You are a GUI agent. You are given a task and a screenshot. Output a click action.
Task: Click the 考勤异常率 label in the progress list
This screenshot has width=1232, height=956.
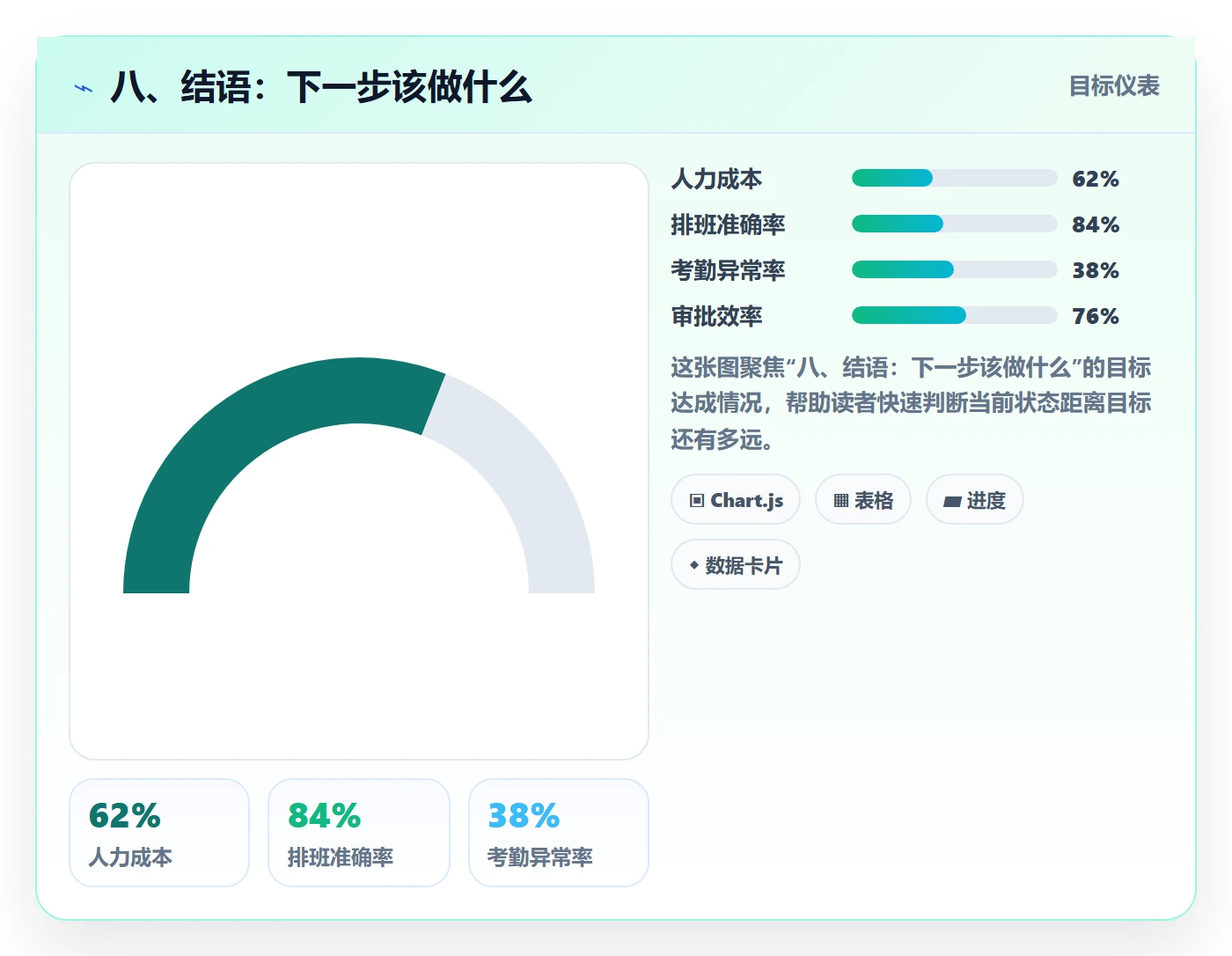[728, 270]
